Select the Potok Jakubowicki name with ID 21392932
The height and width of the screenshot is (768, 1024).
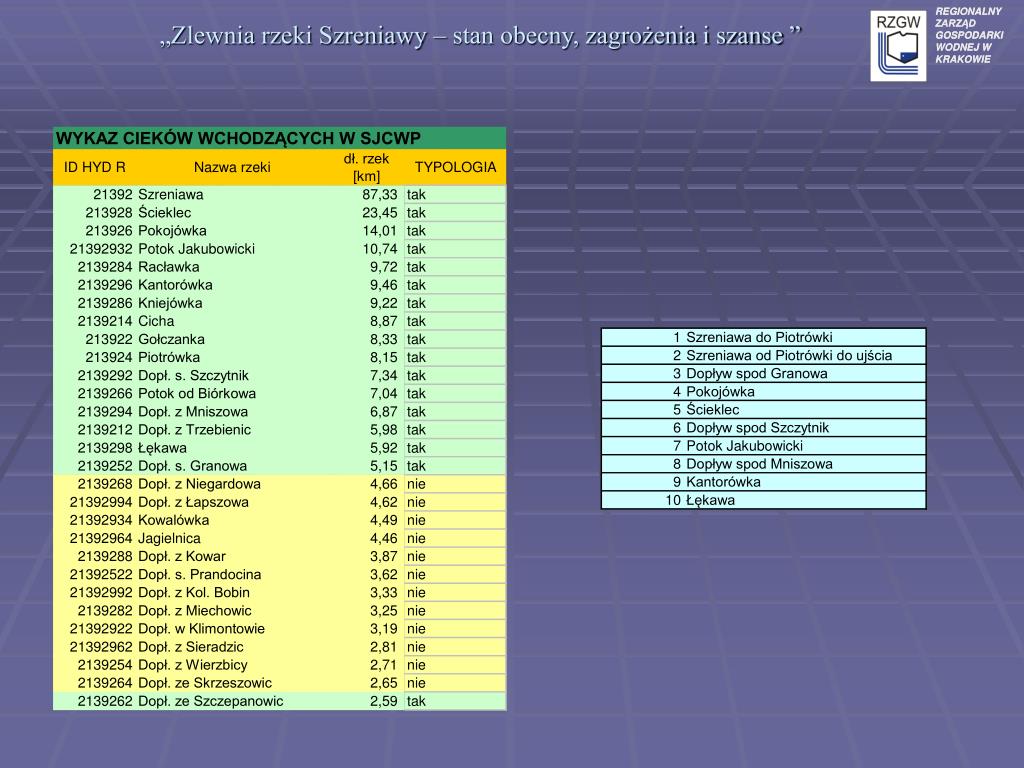[197, 249]
